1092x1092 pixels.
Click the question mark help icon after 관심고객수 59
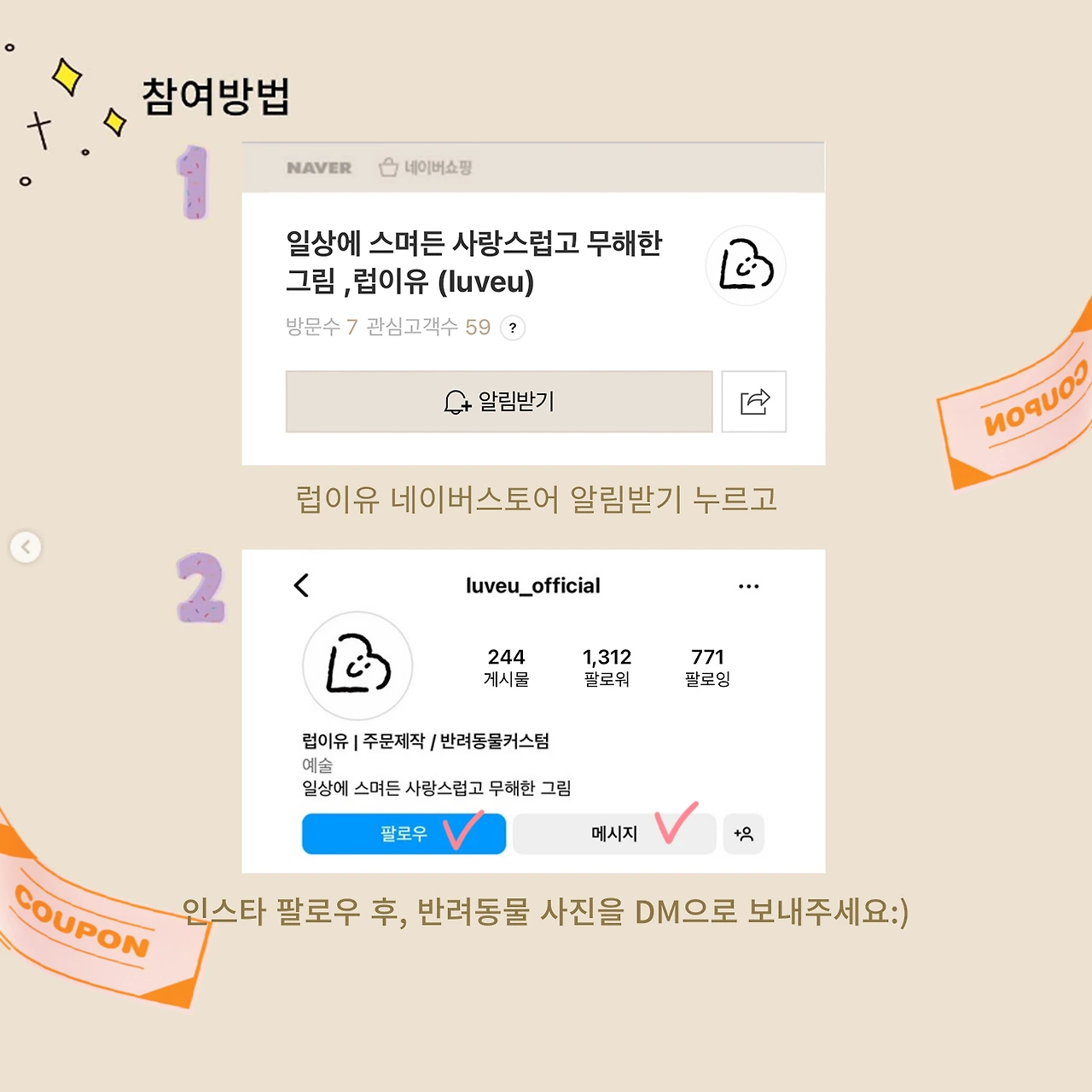[x=513, y=328]
